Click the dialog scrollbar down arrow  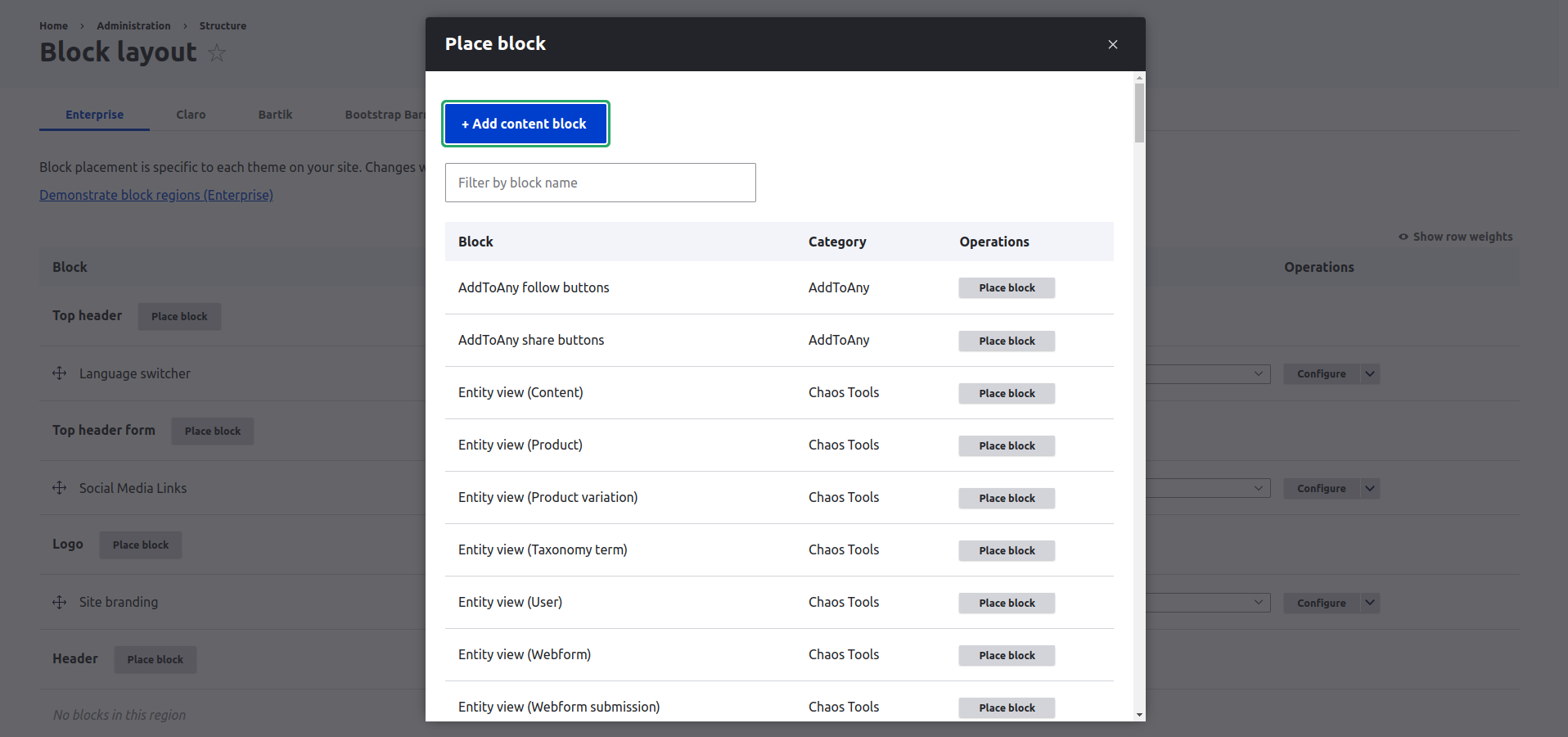tap(1139, 715)
